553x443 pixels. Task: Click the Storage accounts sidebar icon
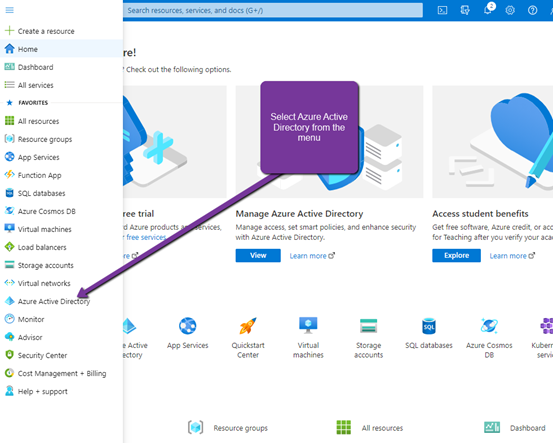10,265
